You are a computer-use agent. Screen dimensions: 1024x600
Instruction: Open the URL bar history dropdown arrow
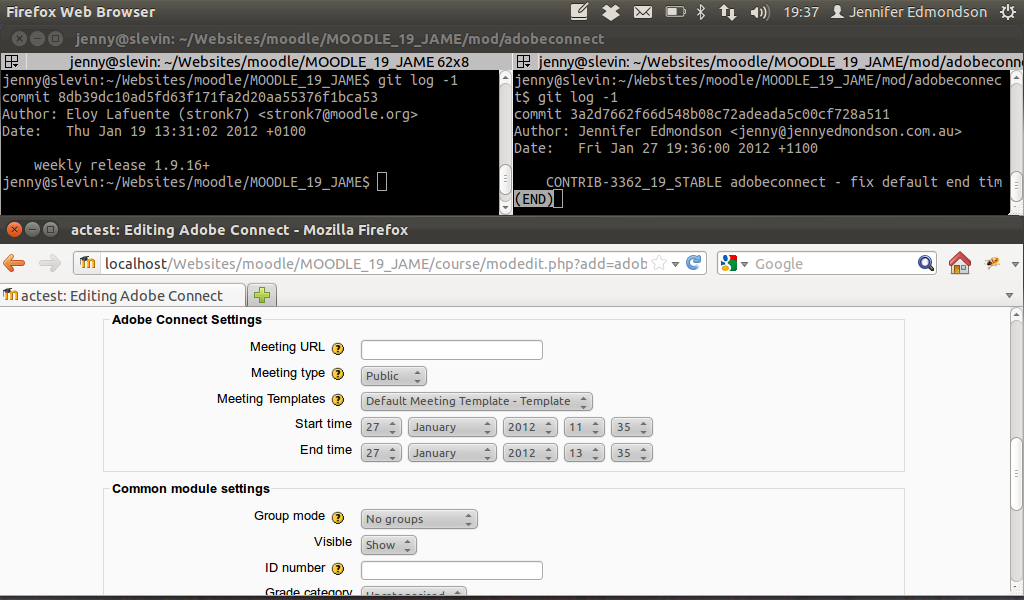click(675, 264)
